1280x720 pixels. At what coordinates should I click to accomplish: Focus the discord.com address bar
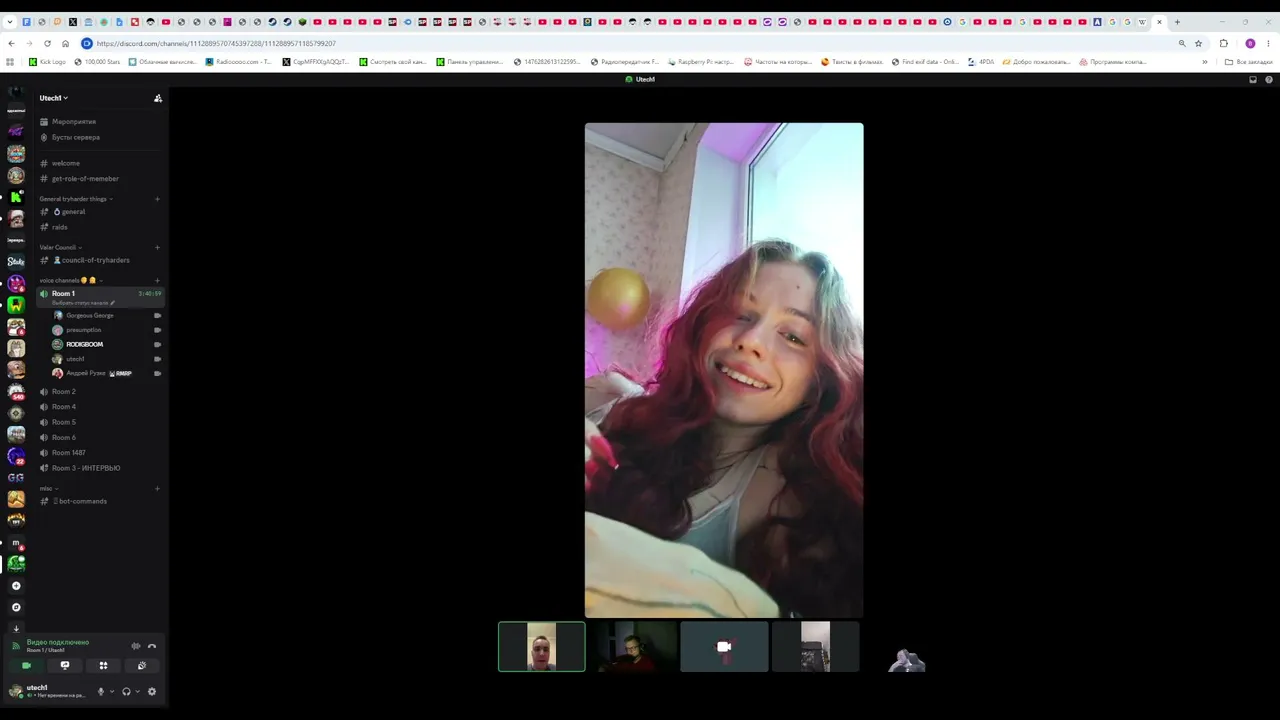point(630,44)
